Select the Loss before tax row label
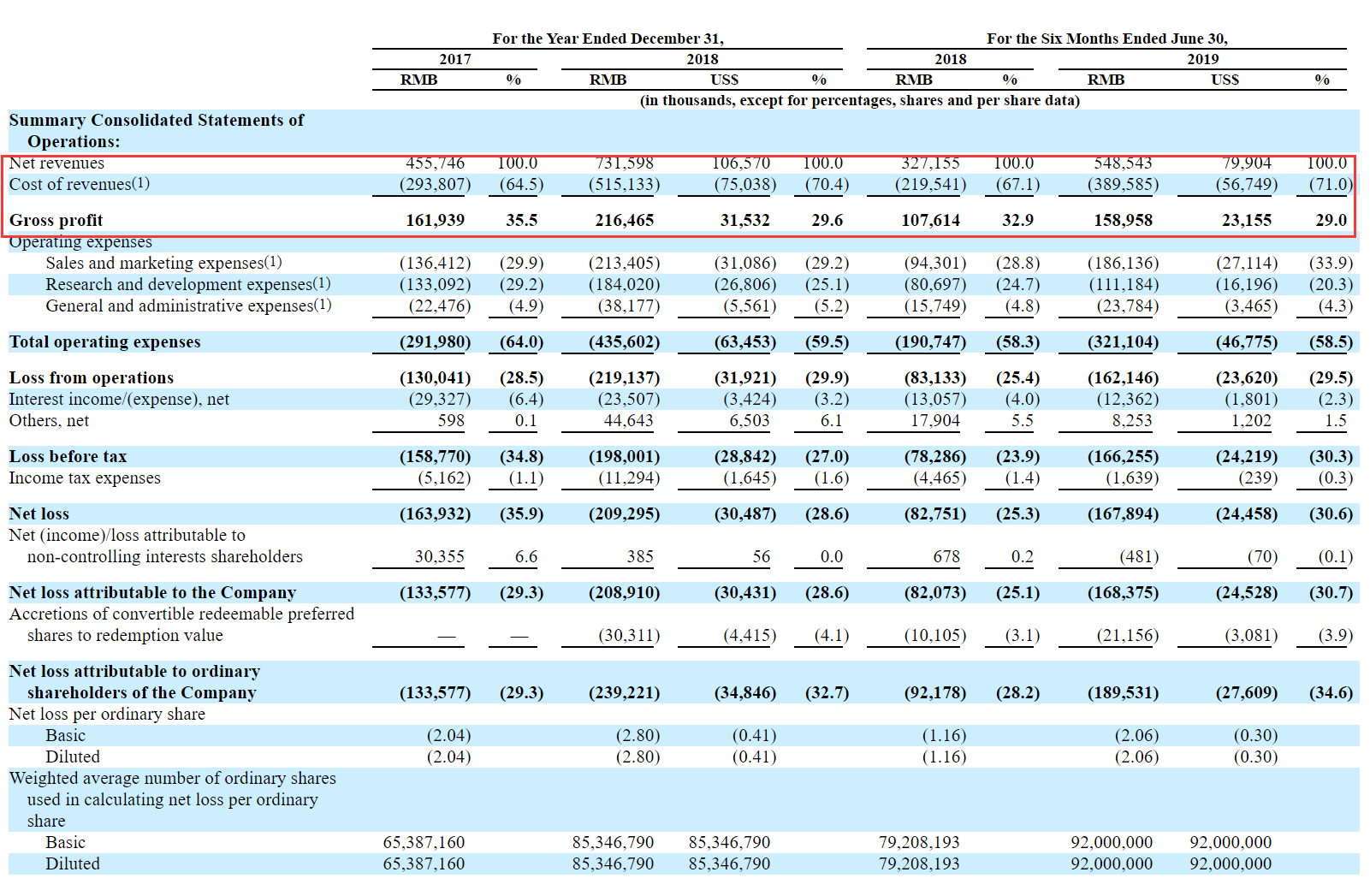This screenshot has height=896, width=1370. [68, 456]
